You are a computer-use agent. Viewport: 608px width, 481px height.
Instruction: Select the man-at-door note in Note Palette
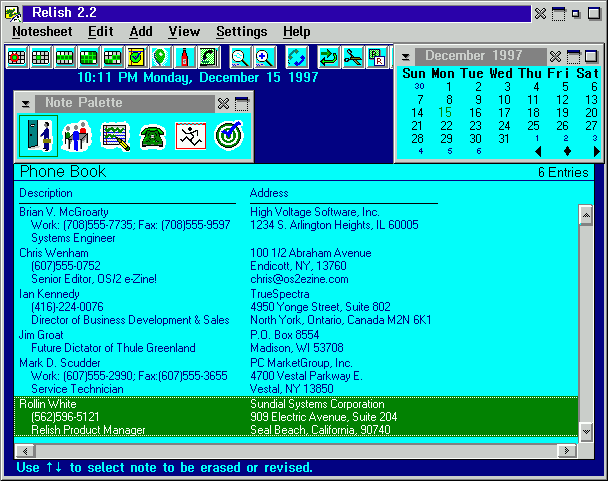(38, 136)
